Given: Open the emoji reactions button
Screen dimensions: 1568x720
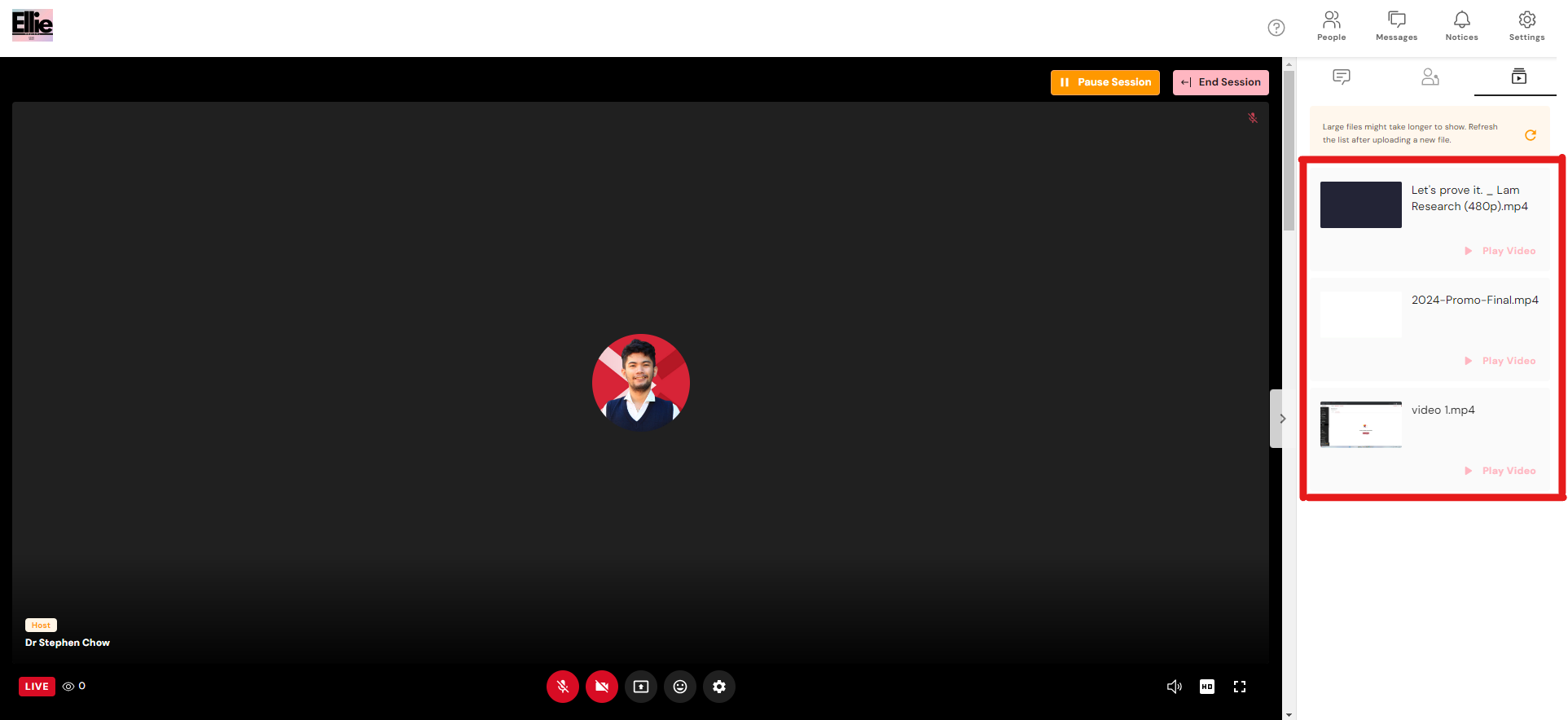Looking at the screenshot, I should click(680, 687).
